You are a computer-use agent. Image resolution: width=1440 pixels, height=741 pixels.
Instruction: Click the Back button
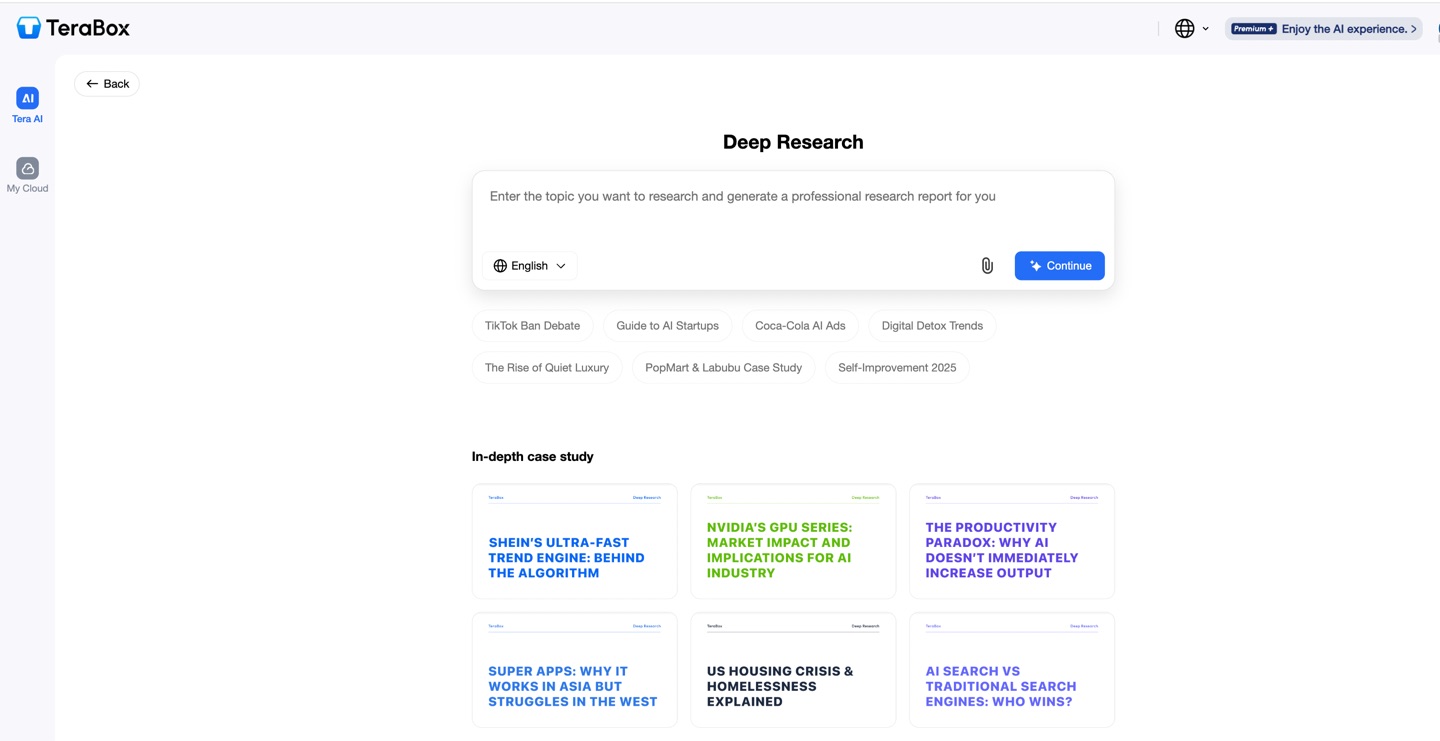click(x=106, y=84)
